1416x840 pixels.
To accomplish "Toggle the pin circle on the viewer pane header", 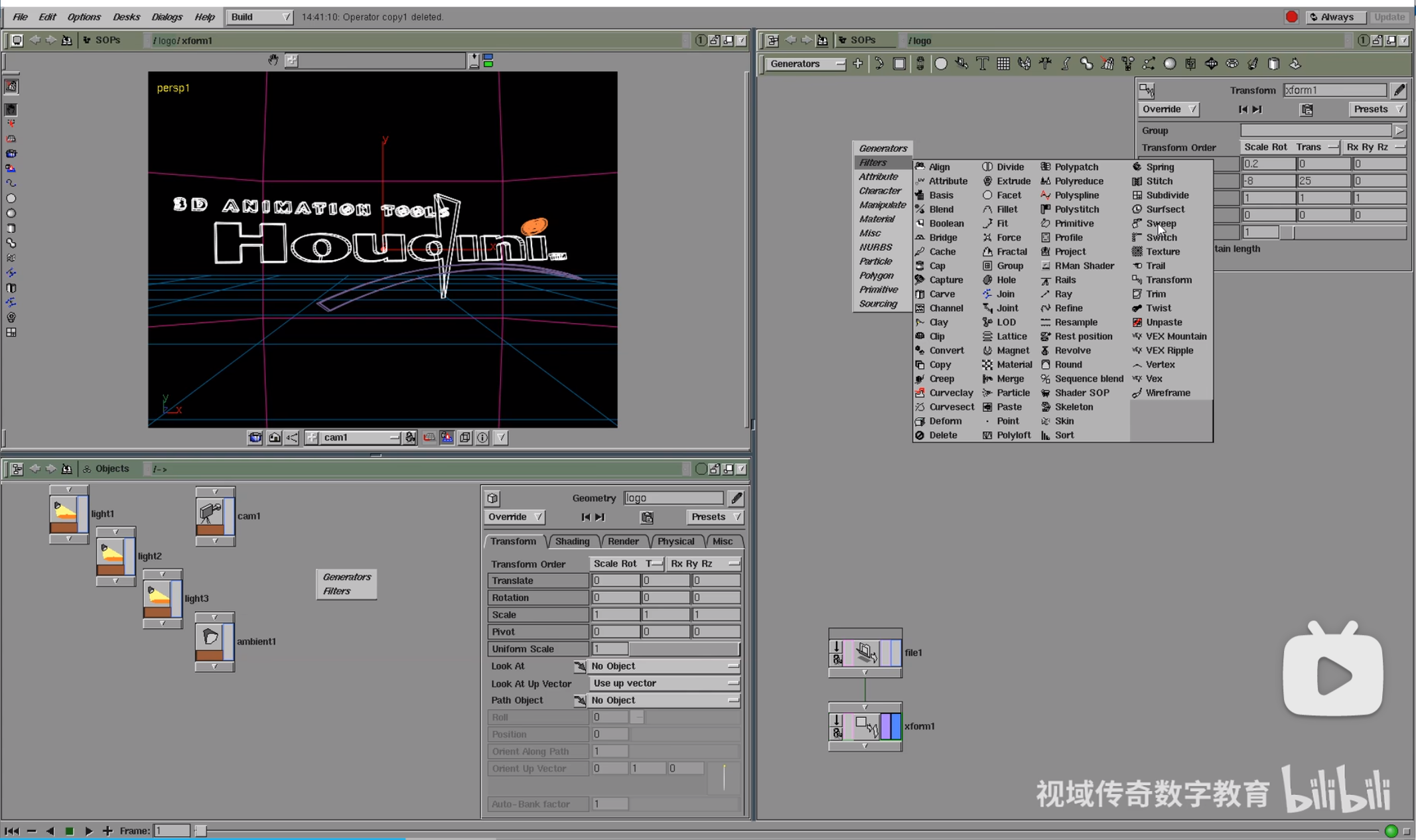I will (701, 40).
